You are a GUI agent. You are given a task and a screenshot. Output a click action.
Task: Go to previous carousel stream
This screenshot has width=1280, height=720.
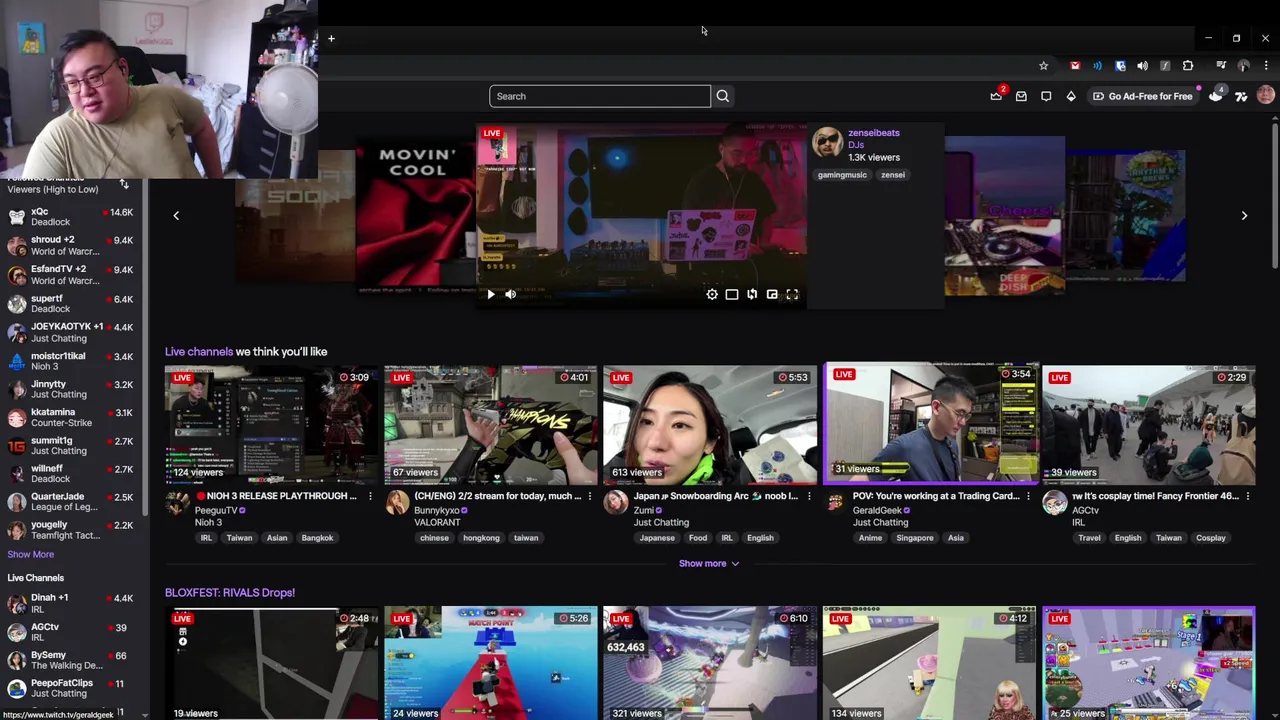pos(176,215)
